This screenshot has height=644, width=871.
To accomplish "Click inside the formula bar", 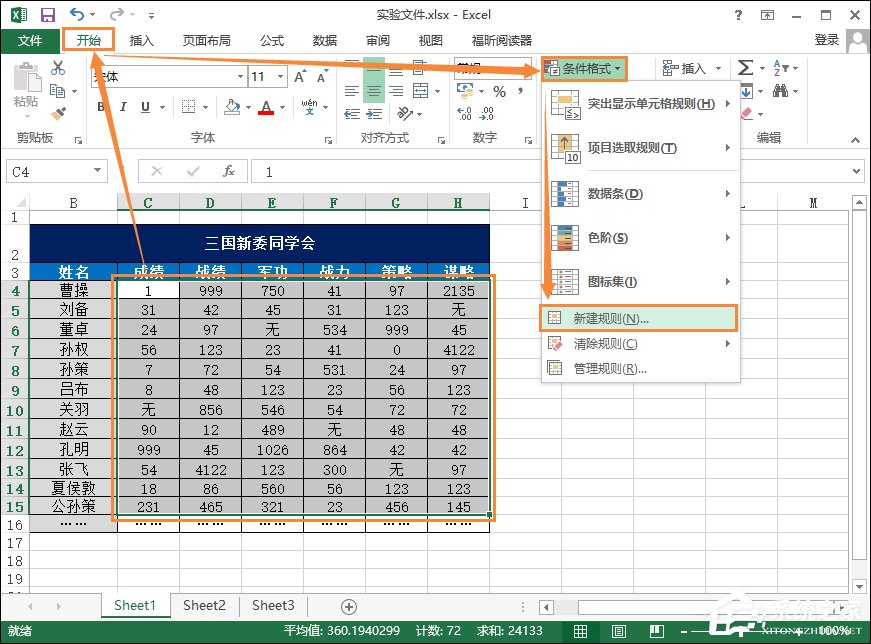I will 400,170.
